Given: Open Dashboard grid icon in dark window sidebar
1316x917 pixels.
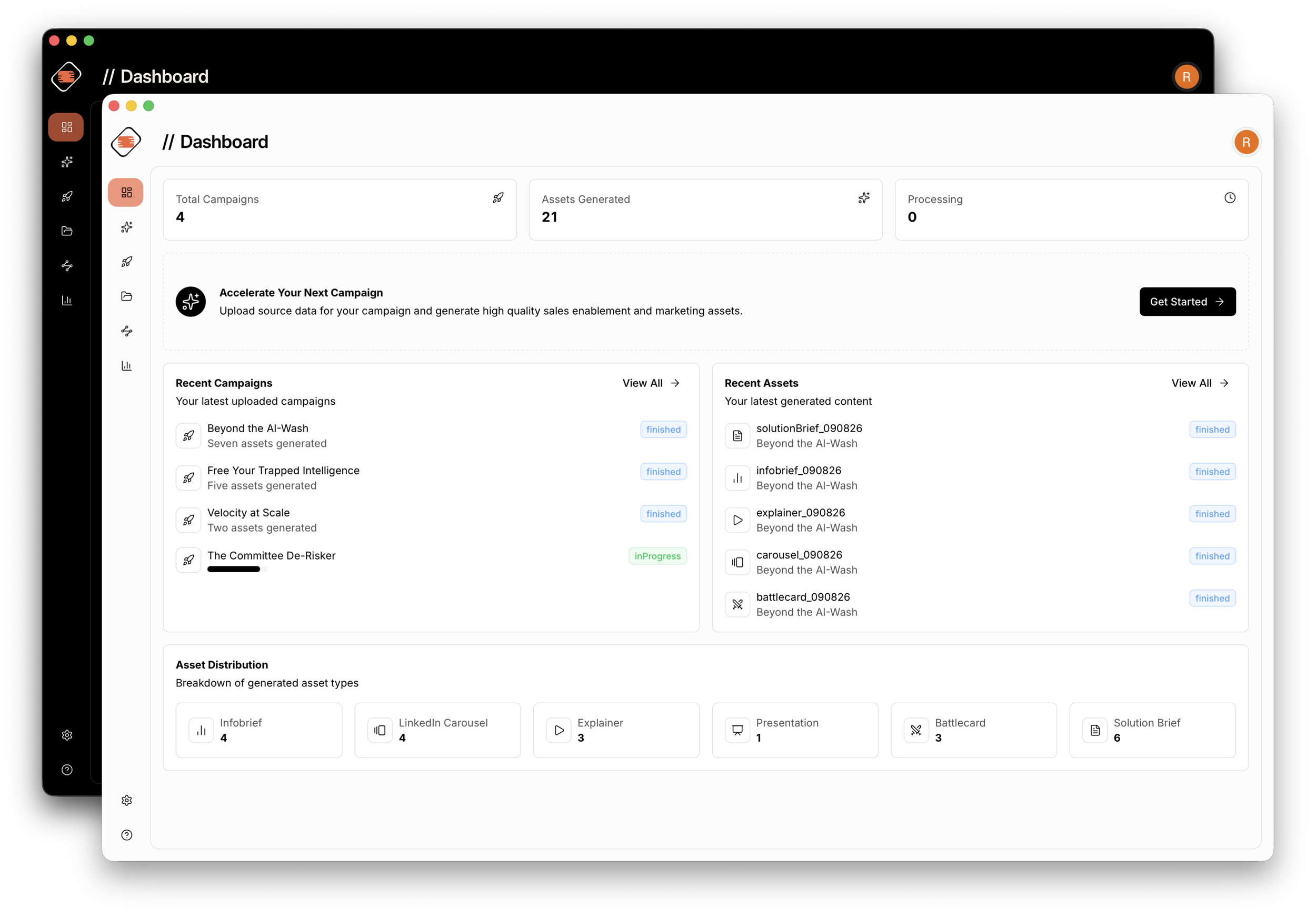Looking at the screenshot, I should click(66, 127).
